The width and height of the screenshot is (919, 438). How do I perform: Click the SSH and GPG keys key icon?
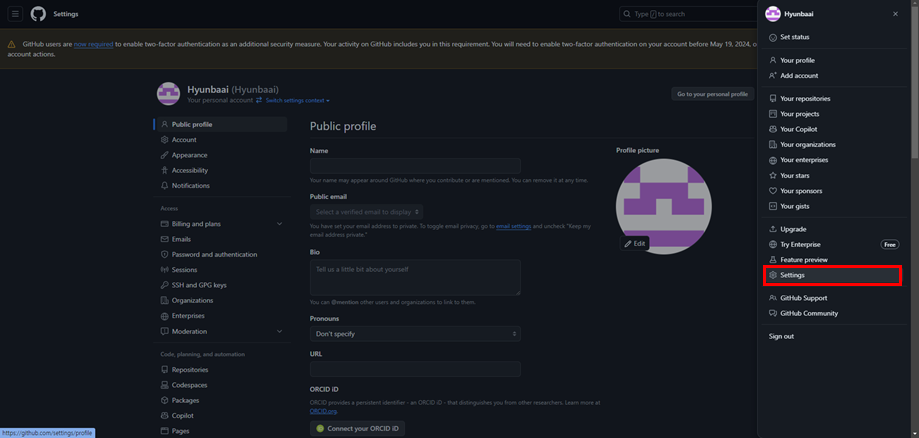click(x=165, y=286)
